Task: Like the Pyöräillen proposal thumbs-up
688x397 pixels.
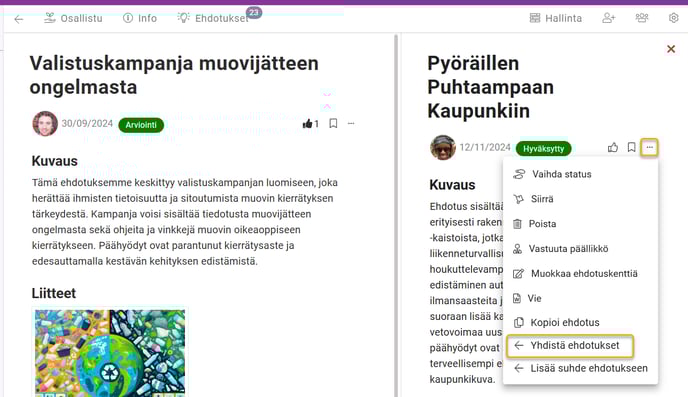Action: [613, 147]
